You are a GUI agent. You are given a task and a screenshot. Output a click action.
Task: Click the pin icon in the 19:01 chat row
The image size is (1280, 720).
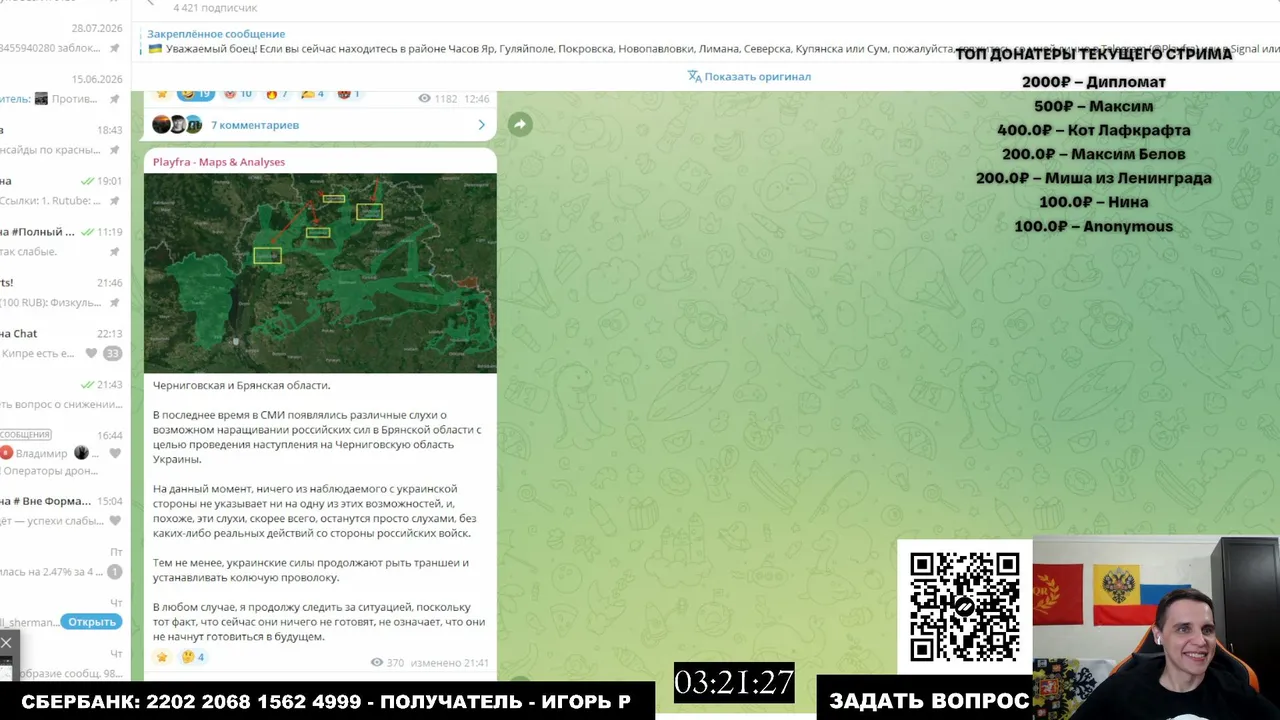(x=115, y=200)
